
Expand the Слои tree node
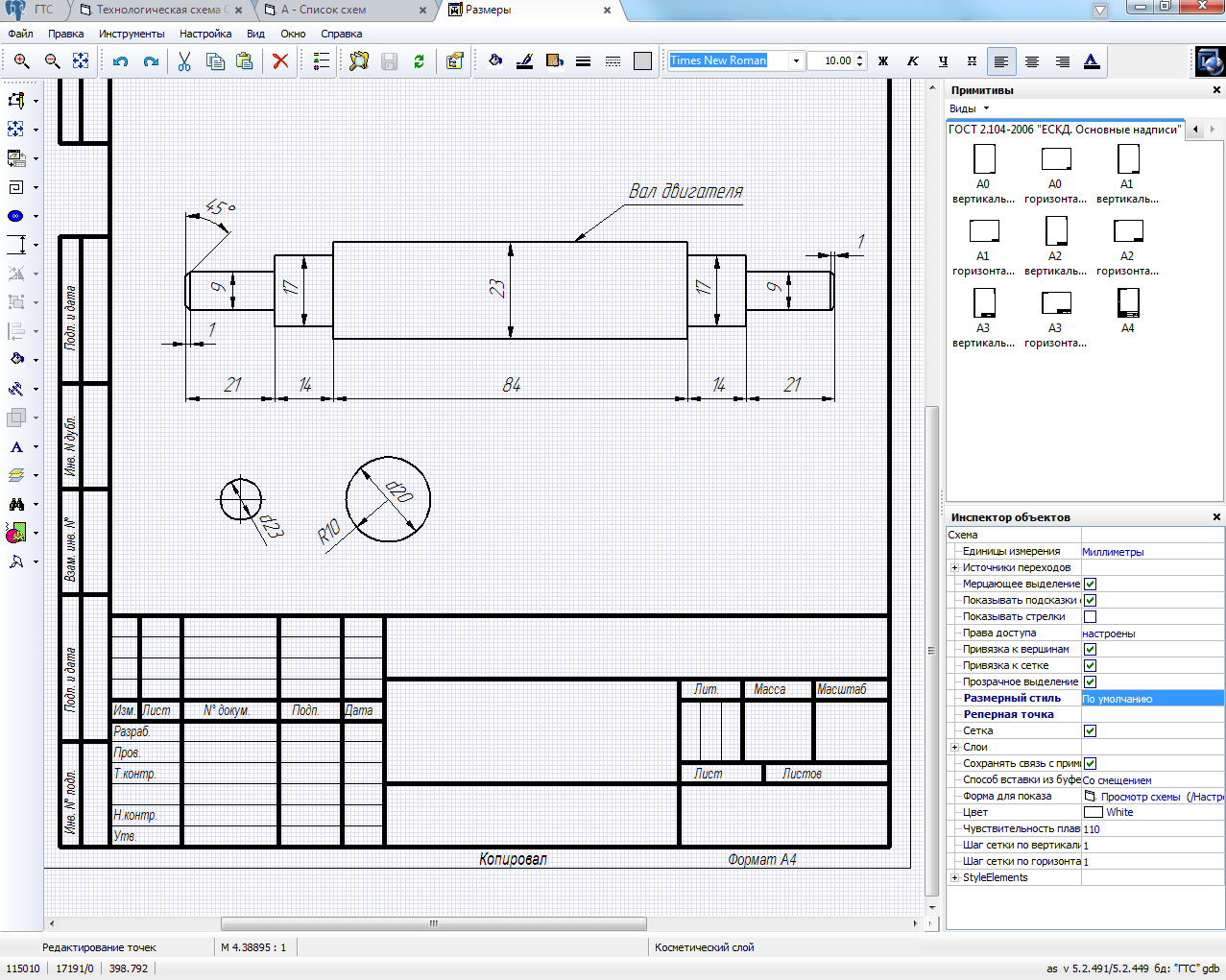[x=954, y=748]
